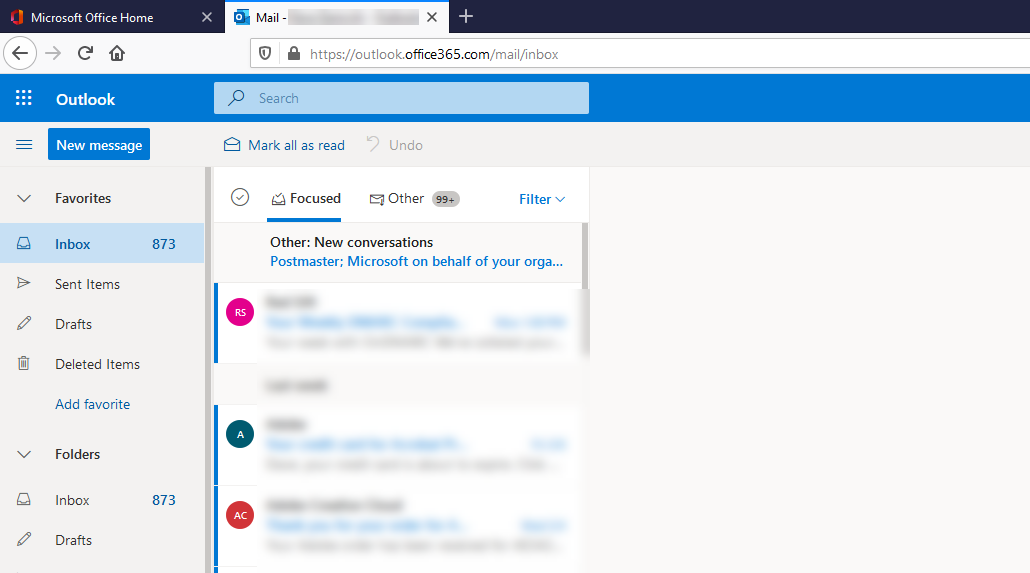Click the Deleted Items trash icon
The image size is (1030, 573).
click(24, 363)
